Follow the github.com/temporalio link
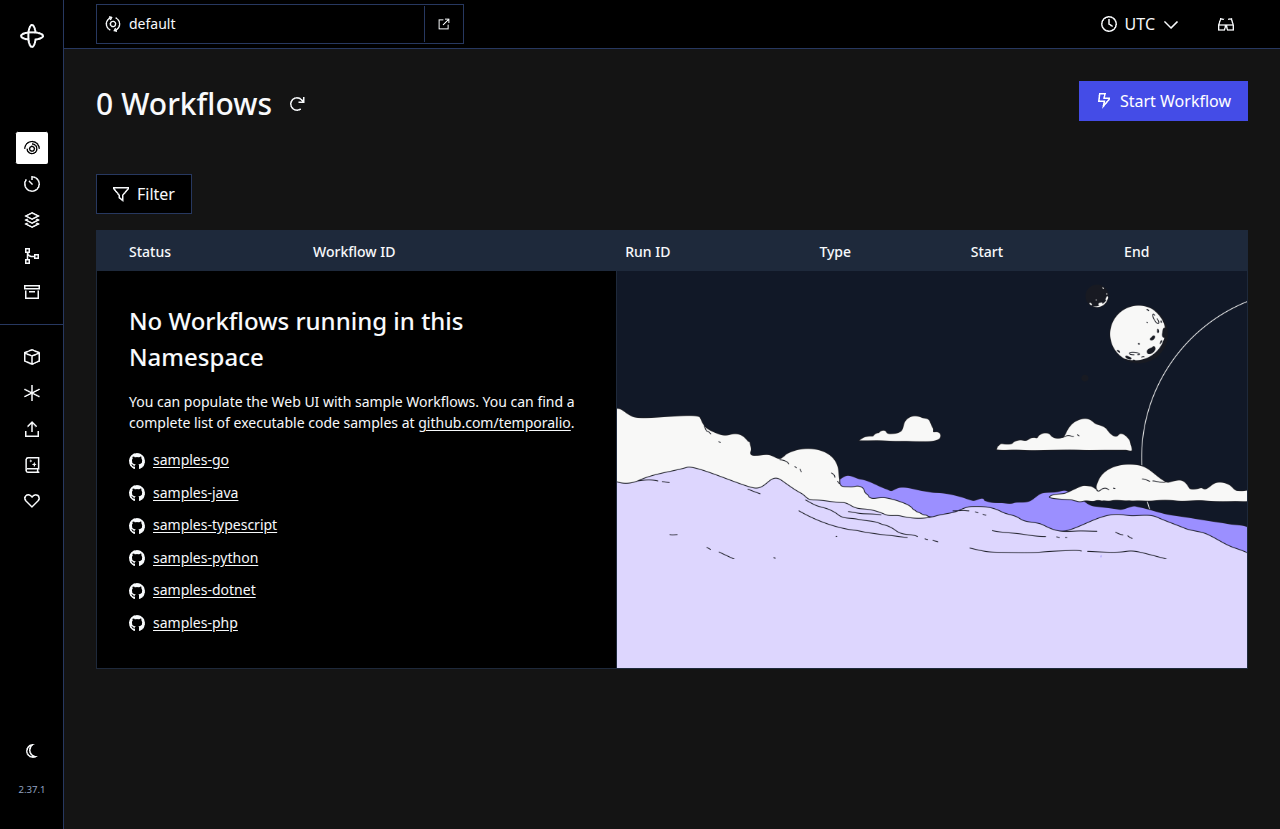The width and height of the screenshot is (1280, 829). [x=494, y=422]
